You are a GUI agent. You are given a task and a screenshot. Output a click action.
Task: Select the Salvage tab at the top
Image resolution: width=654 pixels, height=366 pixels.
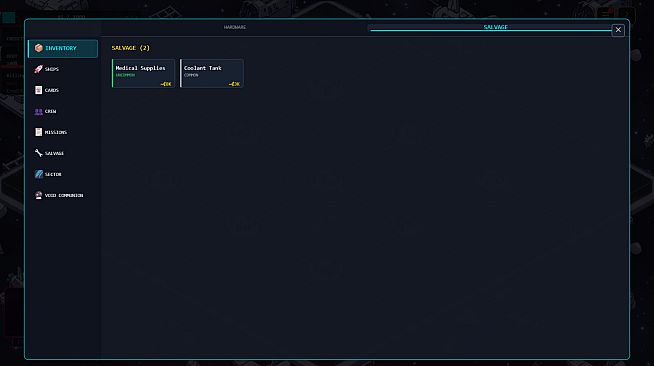(495, 27)
